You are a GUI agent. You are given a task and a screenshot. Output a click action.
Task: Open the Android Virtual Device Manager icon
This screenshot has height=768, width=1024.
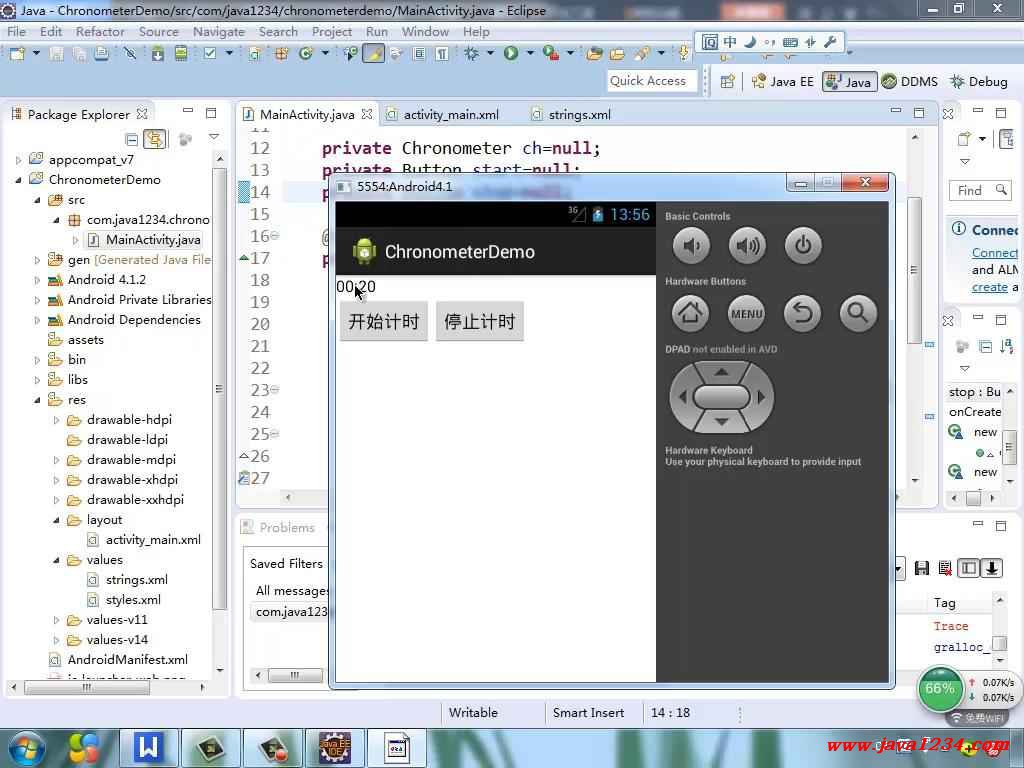pyautogui.click(x=180, y=54)
